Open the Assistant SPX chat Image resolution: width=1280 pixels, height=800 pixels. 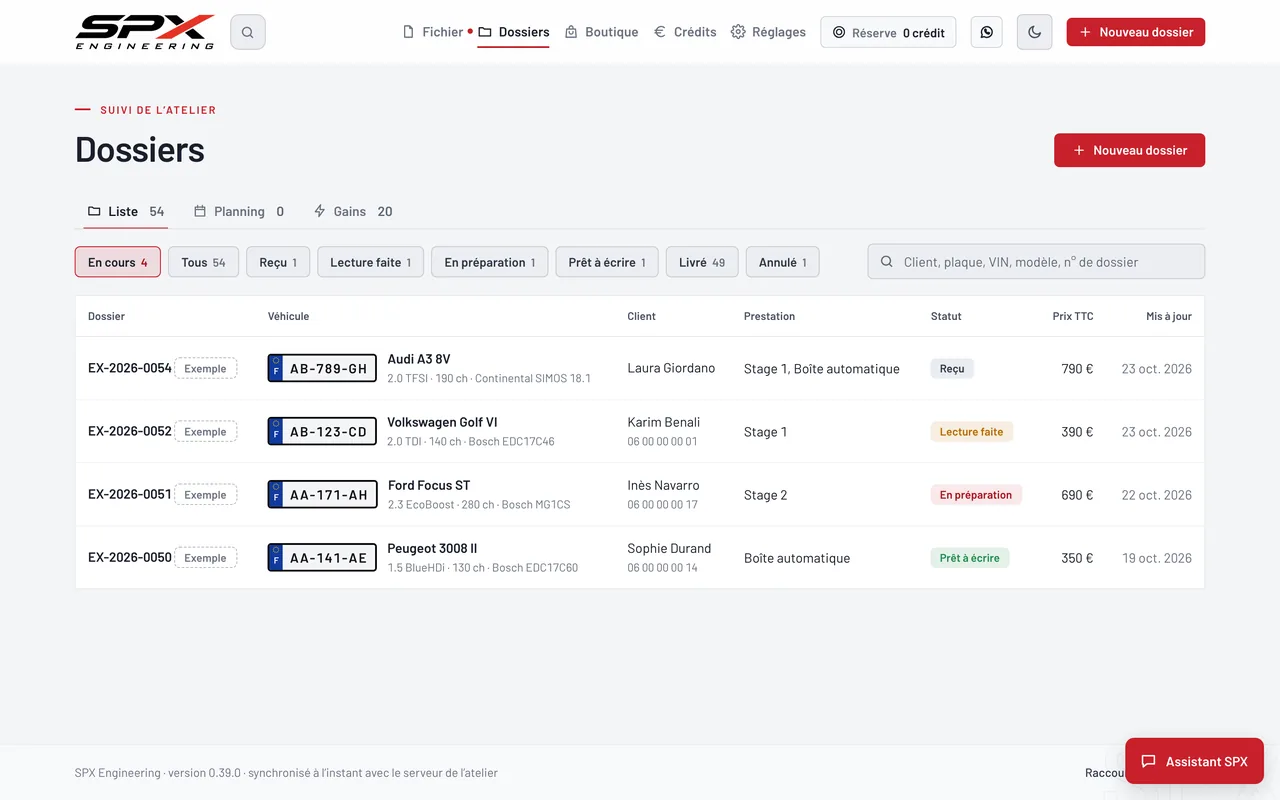point(1194,761)
